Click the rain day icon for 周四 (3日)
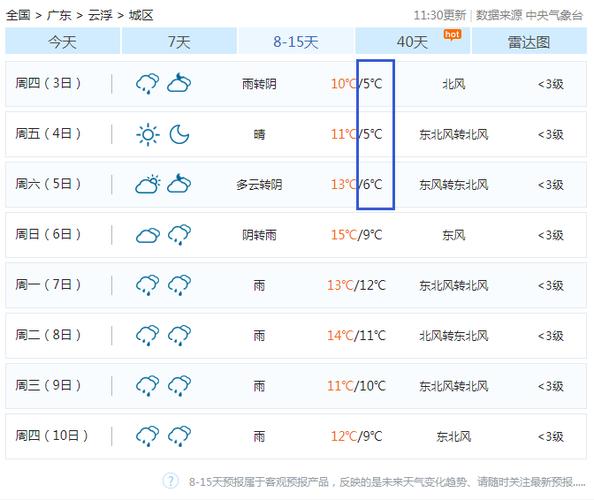This screenshot has width=594, height=500. [147, 83]
